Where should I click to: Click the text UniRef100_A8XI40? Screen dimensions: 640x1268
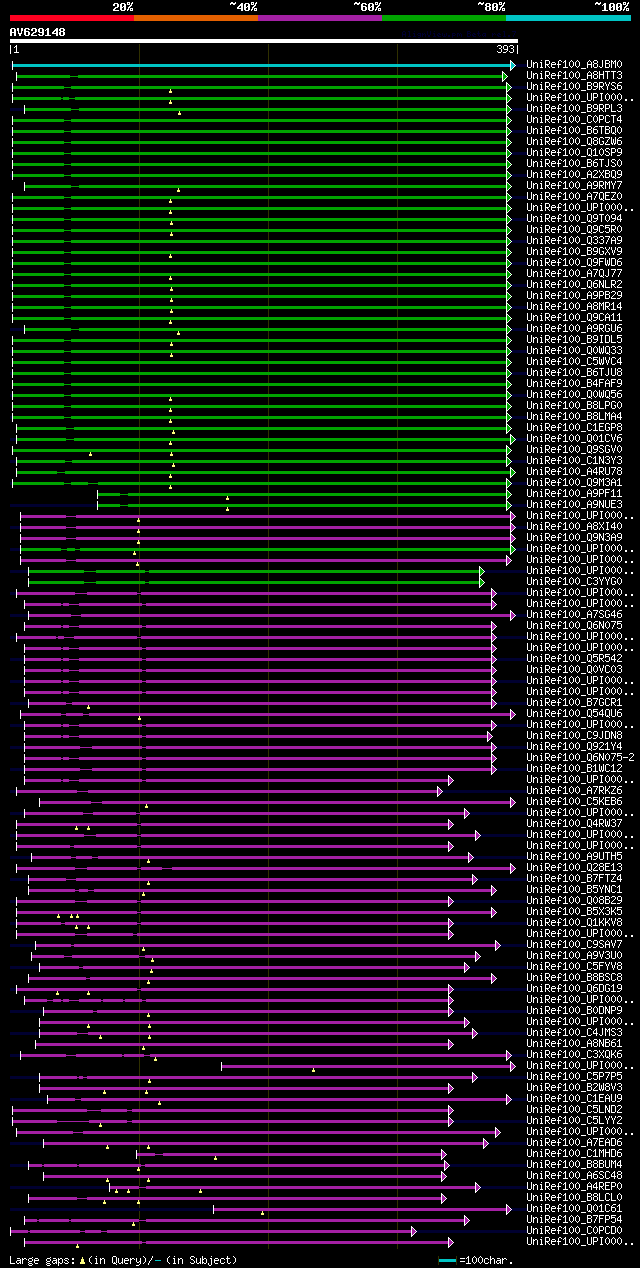click(x=575, y=527)
